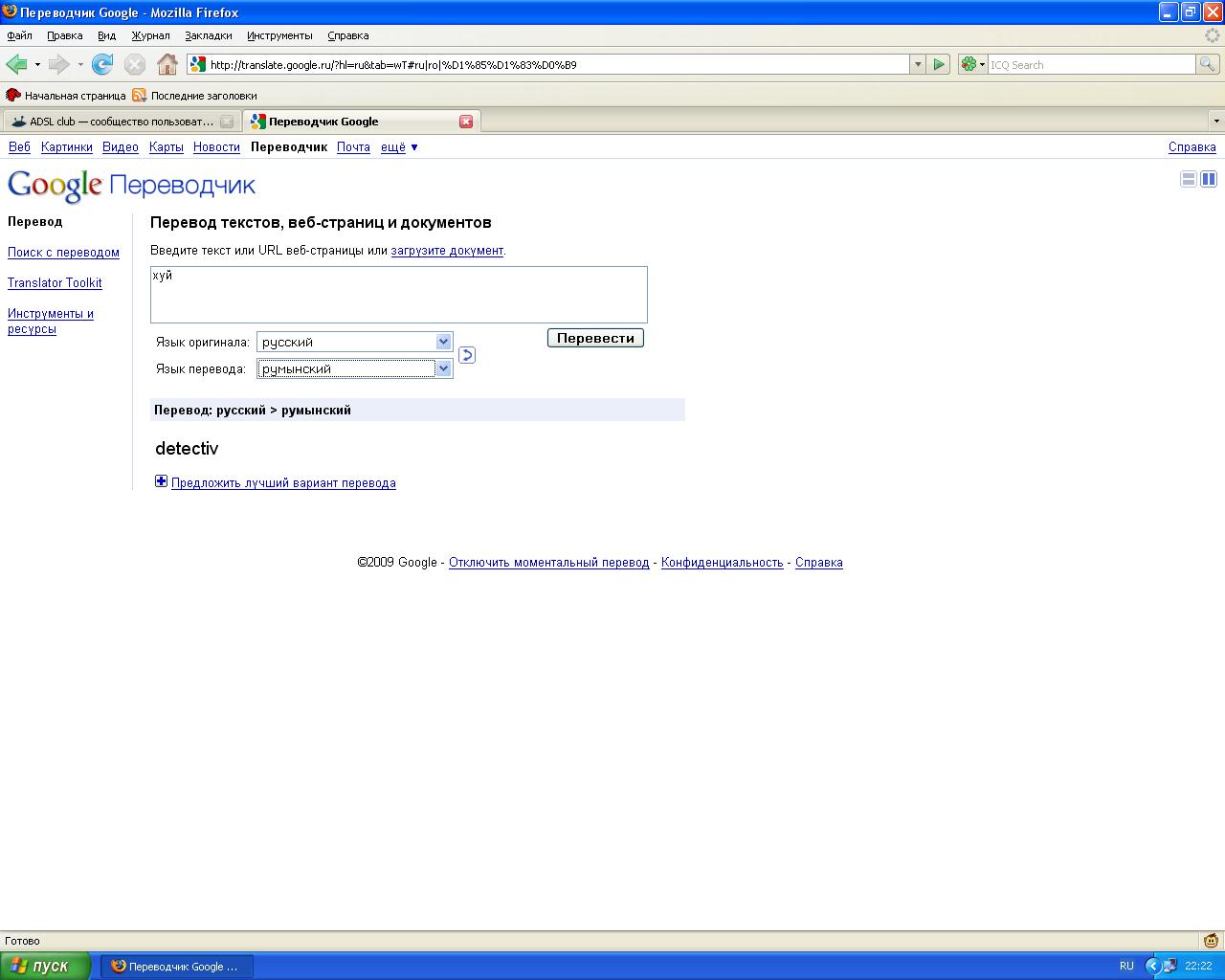Switch to side-by-side layout view icon
1225x980 pixels.
click(x=1209, y=179)
